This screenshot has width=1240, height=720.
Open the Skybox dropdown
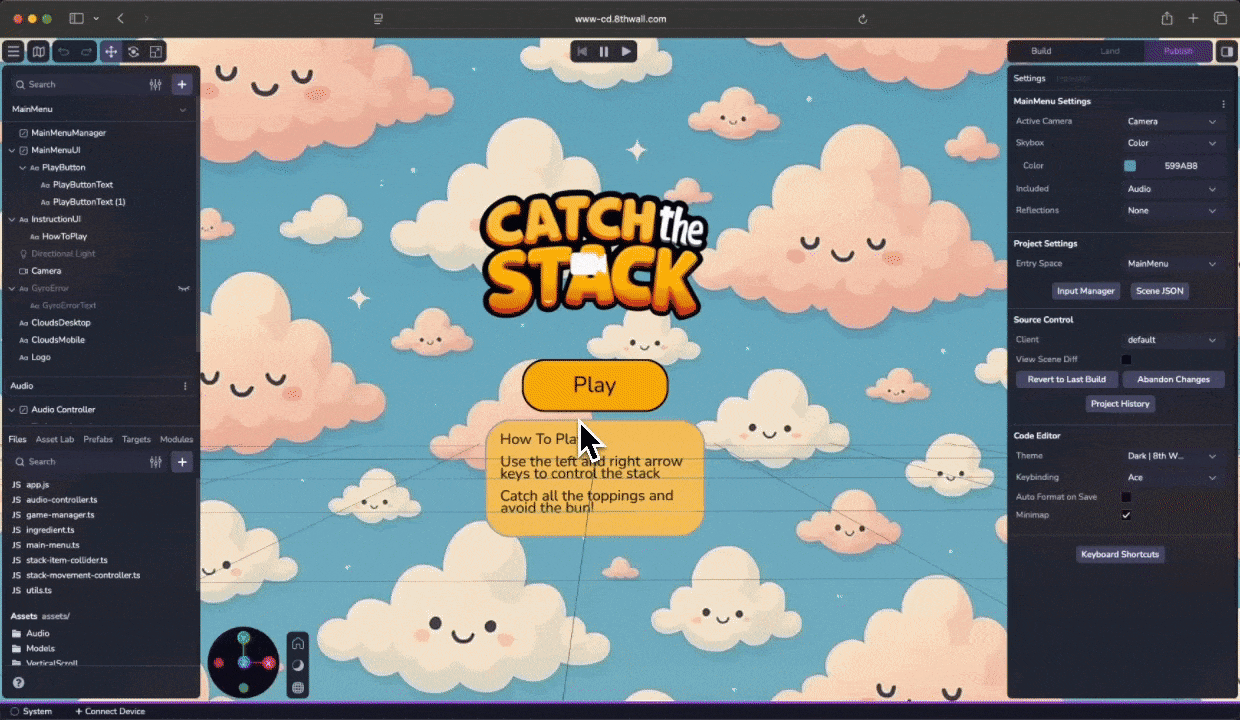tap(1171, 143)
